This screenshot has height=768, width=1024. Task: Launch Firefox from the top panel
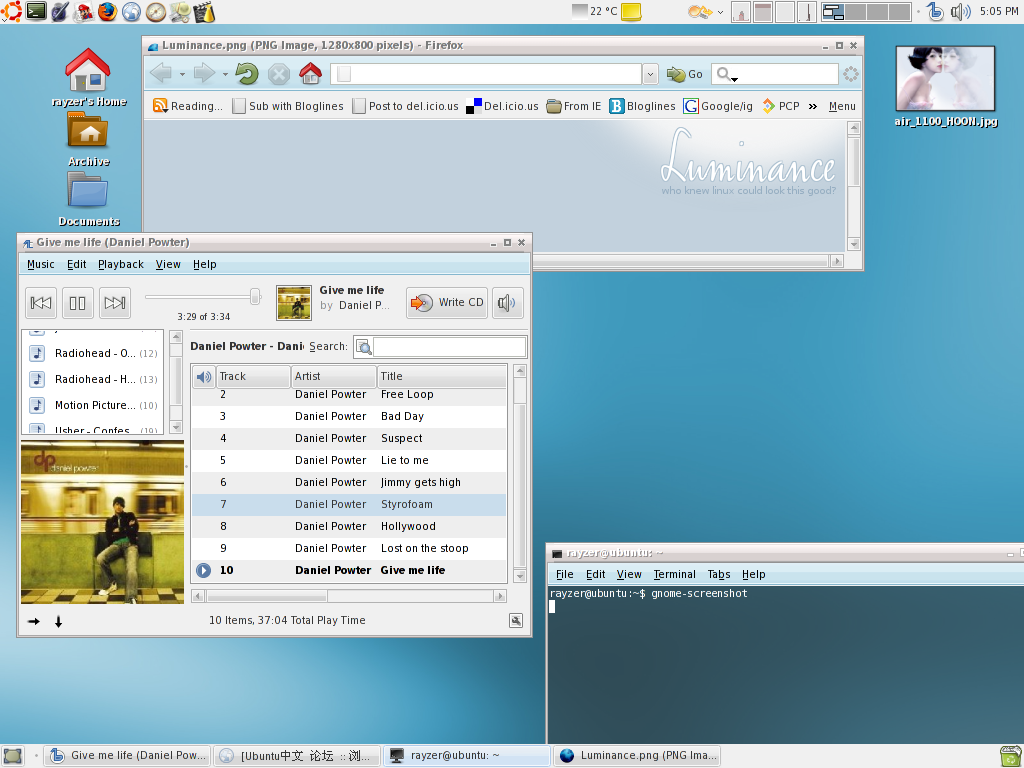(x=108, y=11)
